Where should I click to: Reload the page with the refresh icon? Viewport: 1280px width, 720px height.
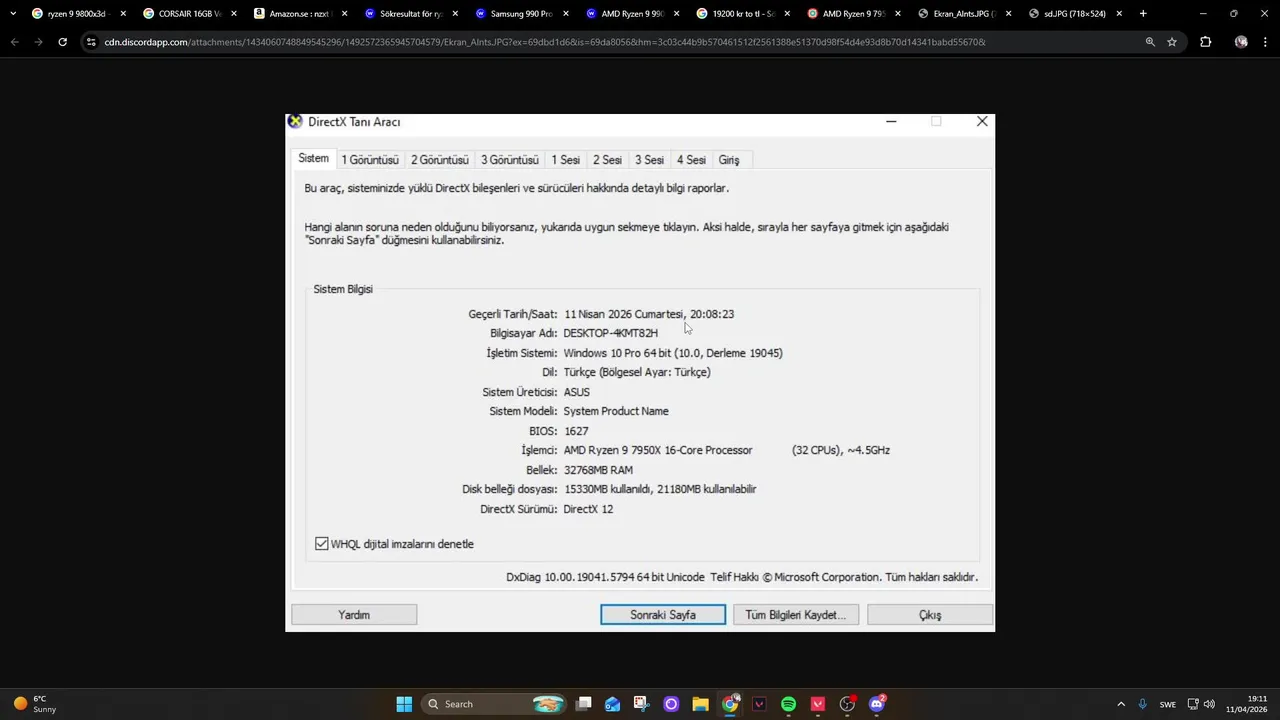pos(62,42)
